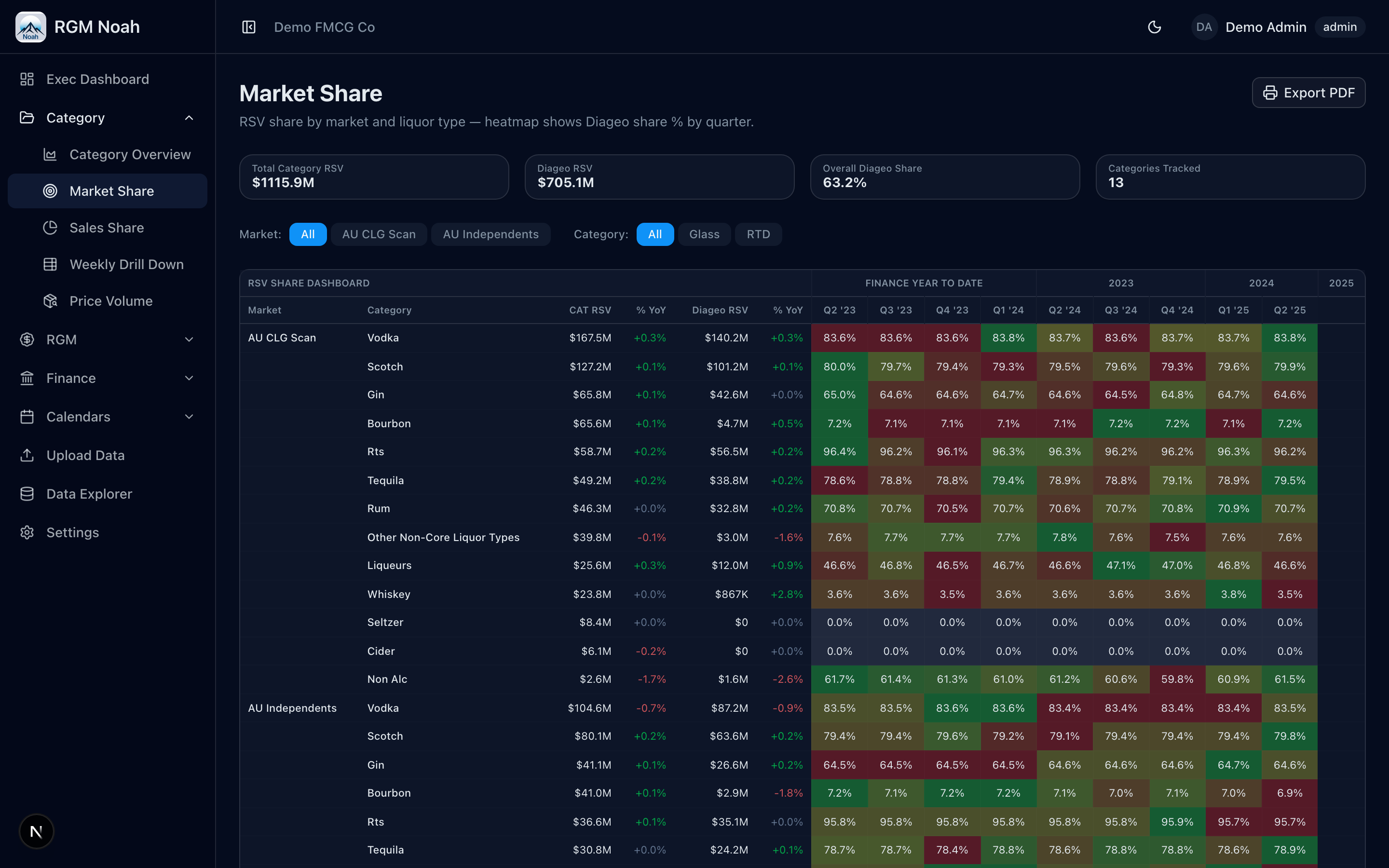
Task: Click the round N badge bottom-left
Action: coord(36,831)
